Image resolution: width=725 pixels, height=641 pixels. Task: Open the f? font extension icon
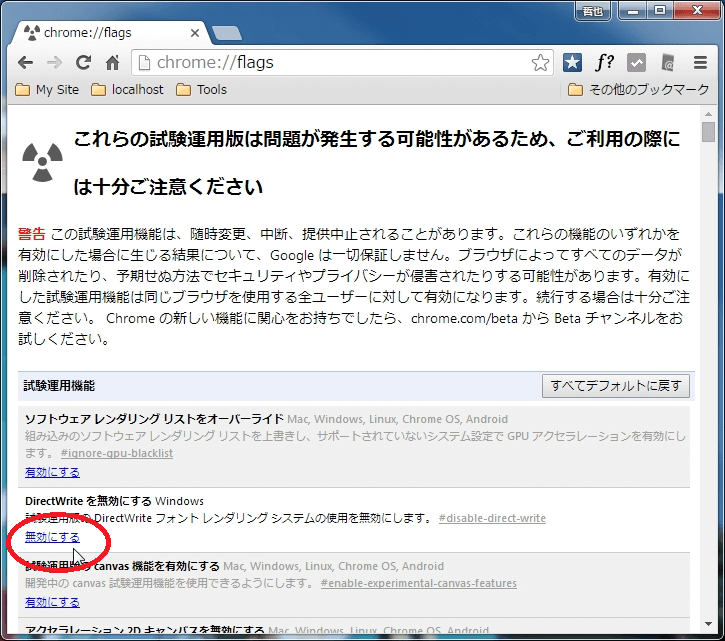pos(604,62)
